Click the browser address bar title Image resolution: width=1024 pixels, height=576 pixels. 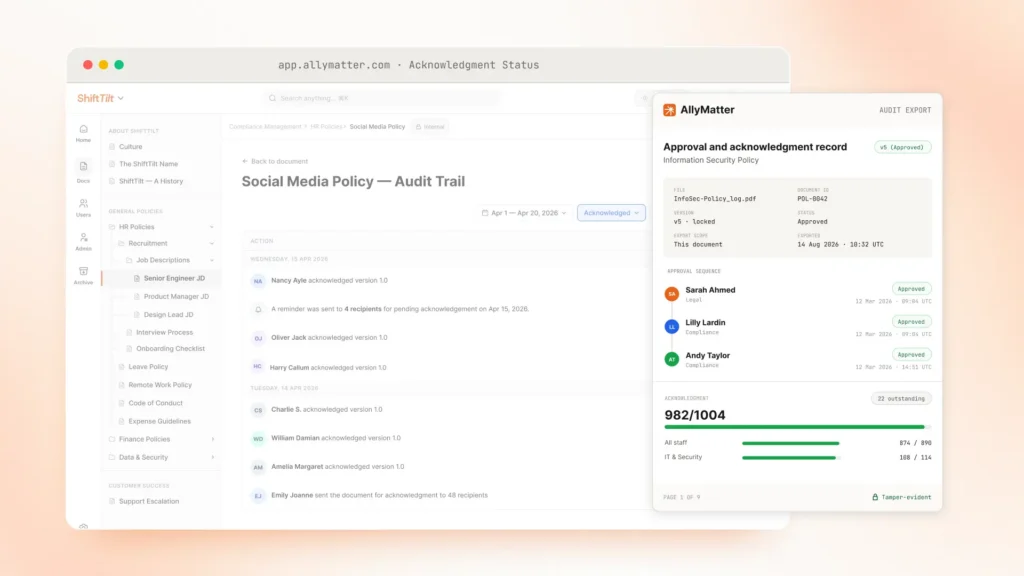tap(409, 65)
